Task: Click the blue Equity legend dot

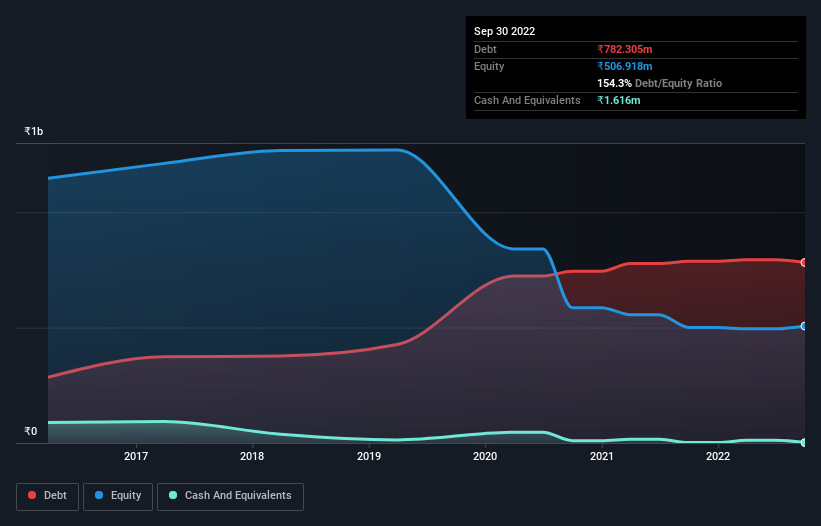Action: [x=99, y=495]
